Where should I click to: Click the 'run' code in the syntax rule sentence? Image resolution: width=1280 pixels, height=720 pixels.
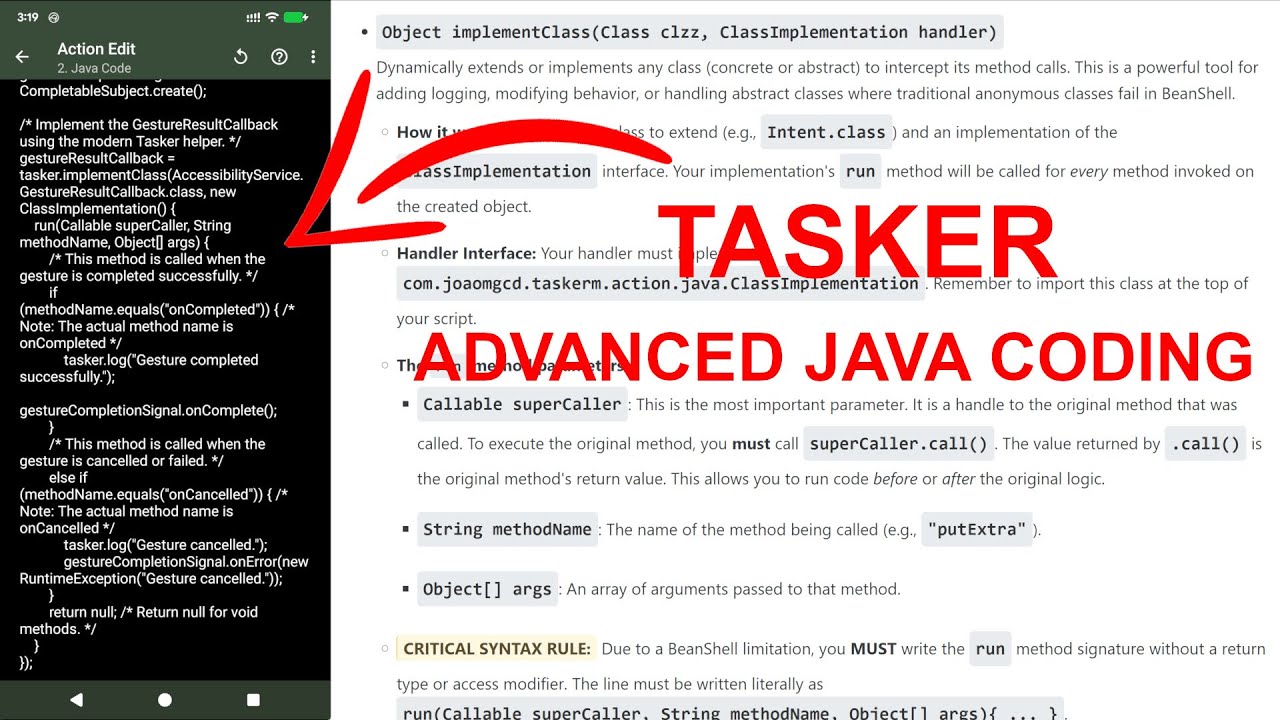point(990,649)
